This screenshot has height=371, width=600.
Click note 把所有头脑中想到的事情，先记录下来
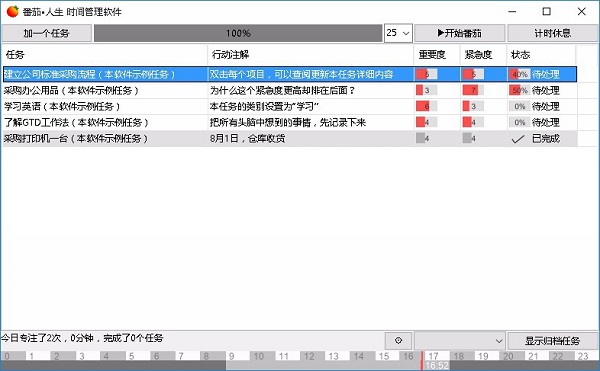288,122
